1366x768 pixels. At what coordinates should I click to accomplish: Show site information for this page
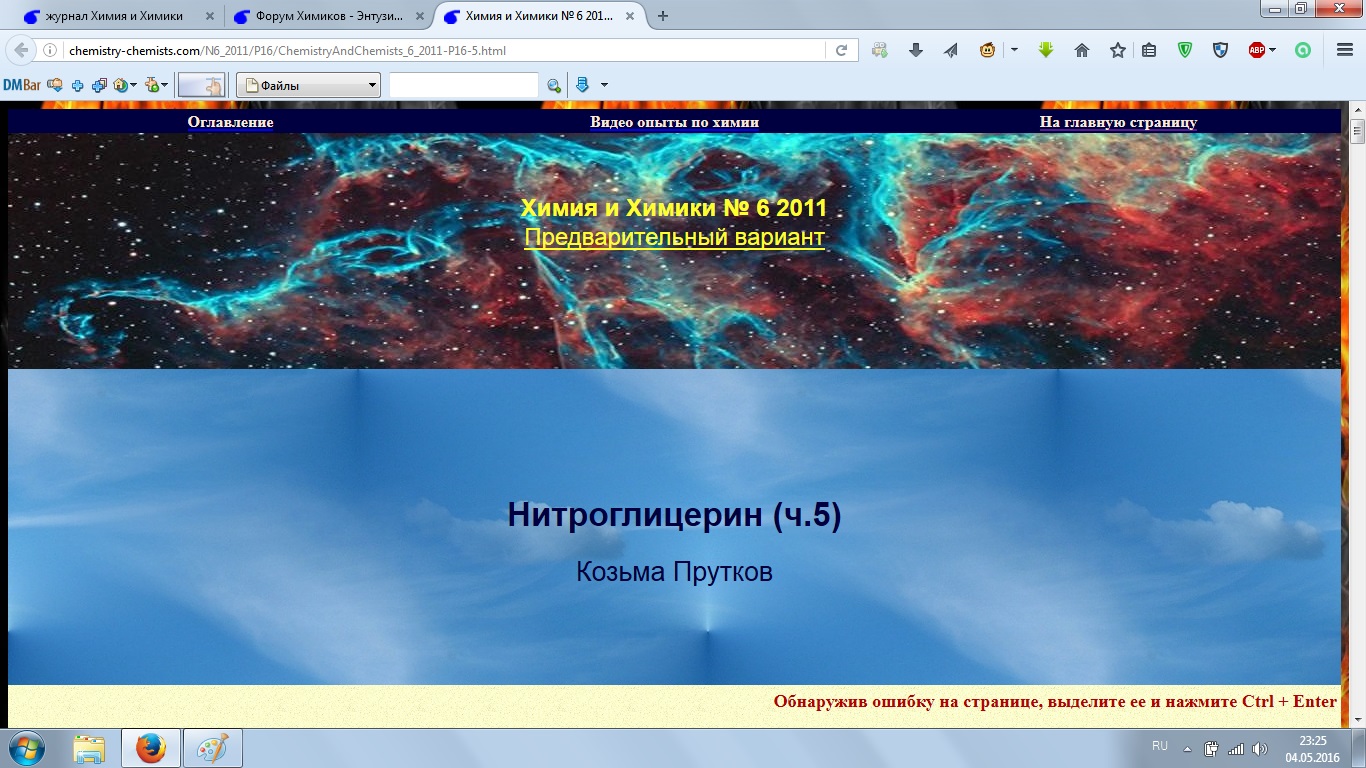(50, 50)
